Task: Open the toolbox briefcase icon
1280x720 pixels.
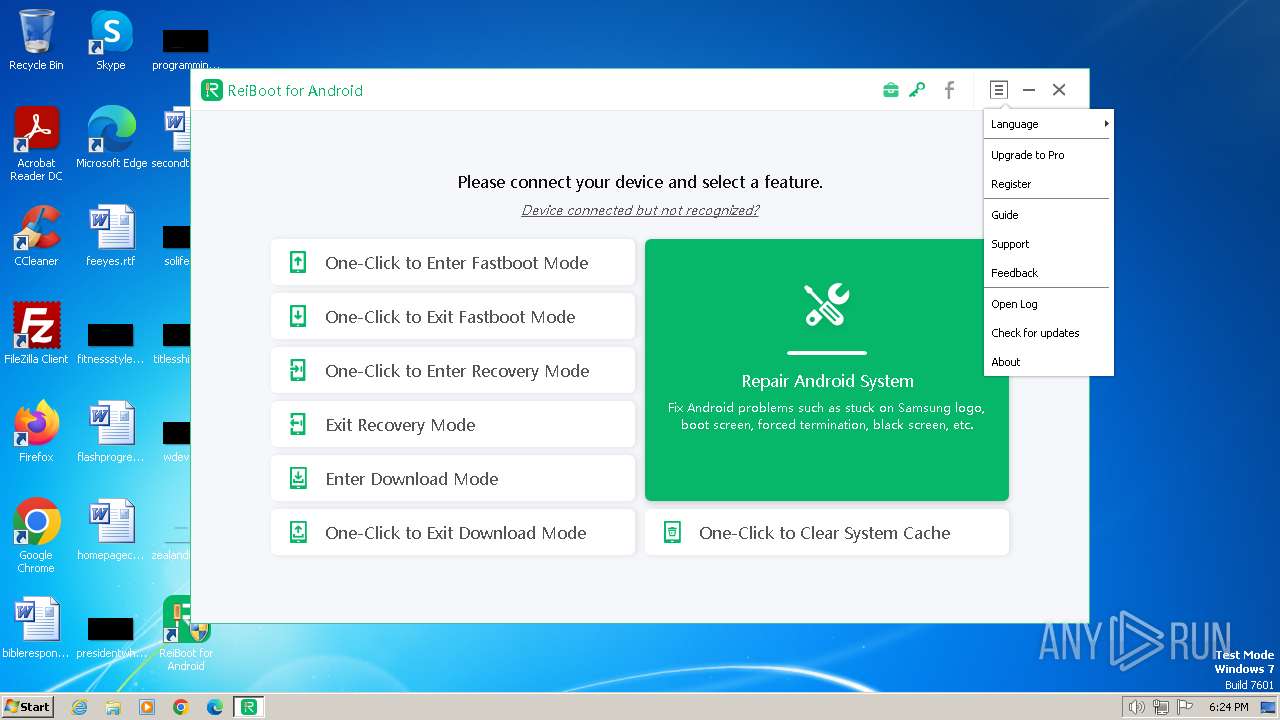Action: [x=891, y=90]
